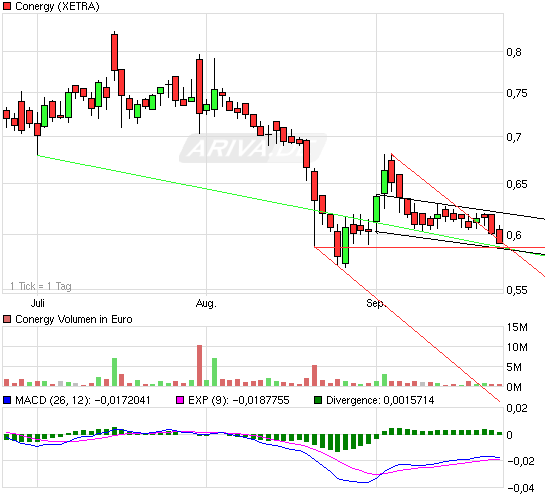545x496 pixels.
Task: Click the 0,75 price axis label
Action: 516,93
